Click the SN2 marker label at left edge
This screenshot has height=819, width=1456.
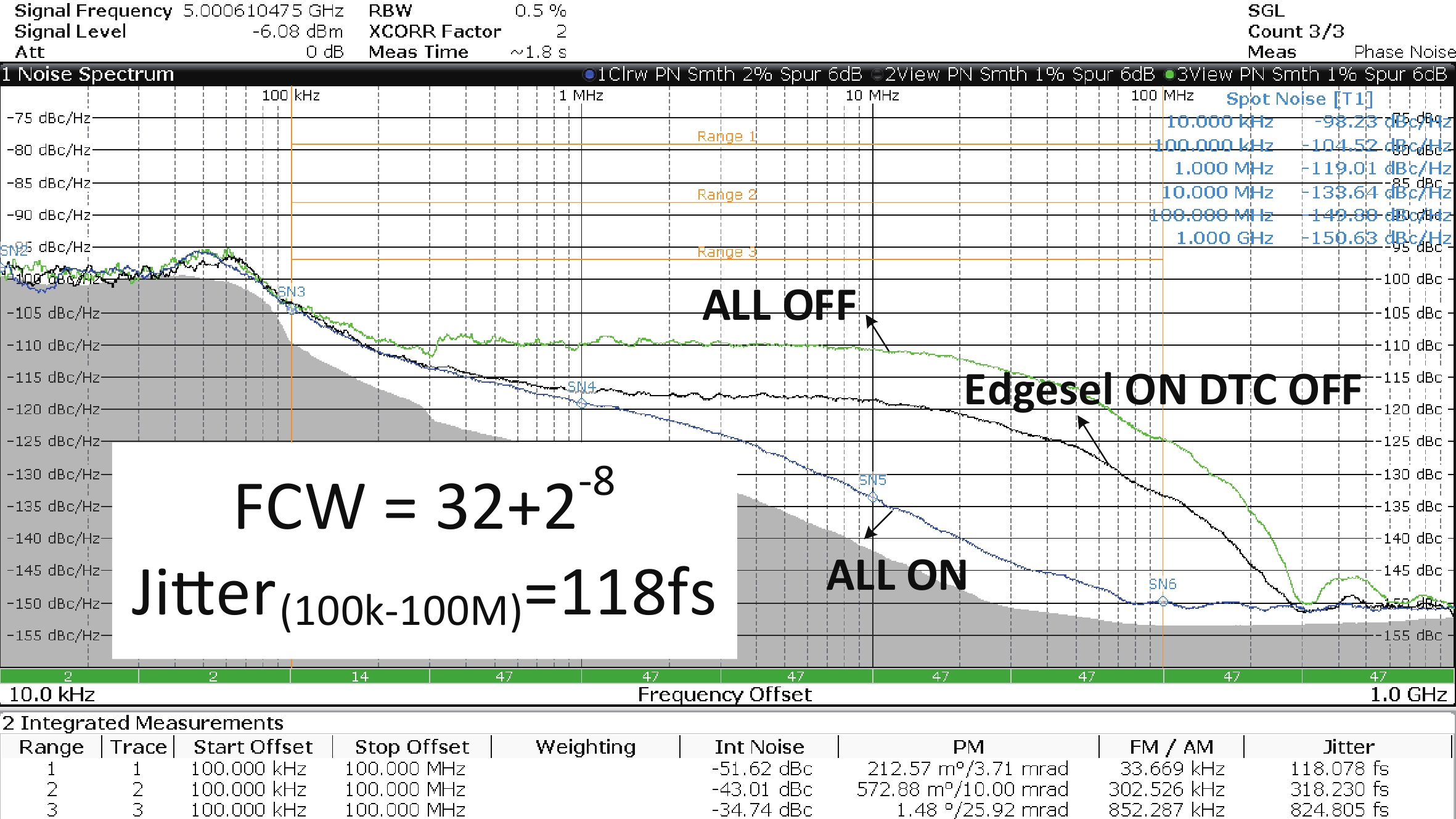coord(14,251)
